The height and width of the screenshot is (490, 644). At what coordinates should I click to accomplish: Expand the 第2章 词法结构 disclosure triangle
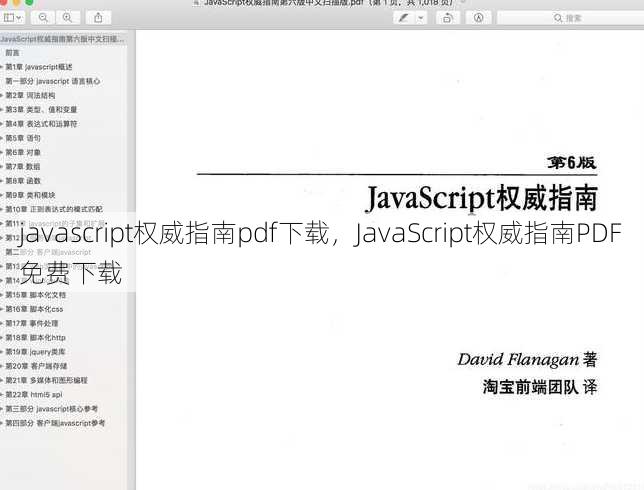click(x=2, y=95)
